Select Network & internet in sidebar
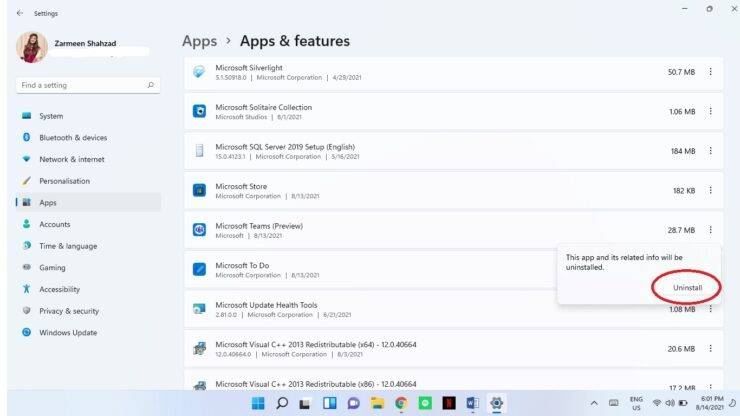The image size is (740, 416). 88,159
